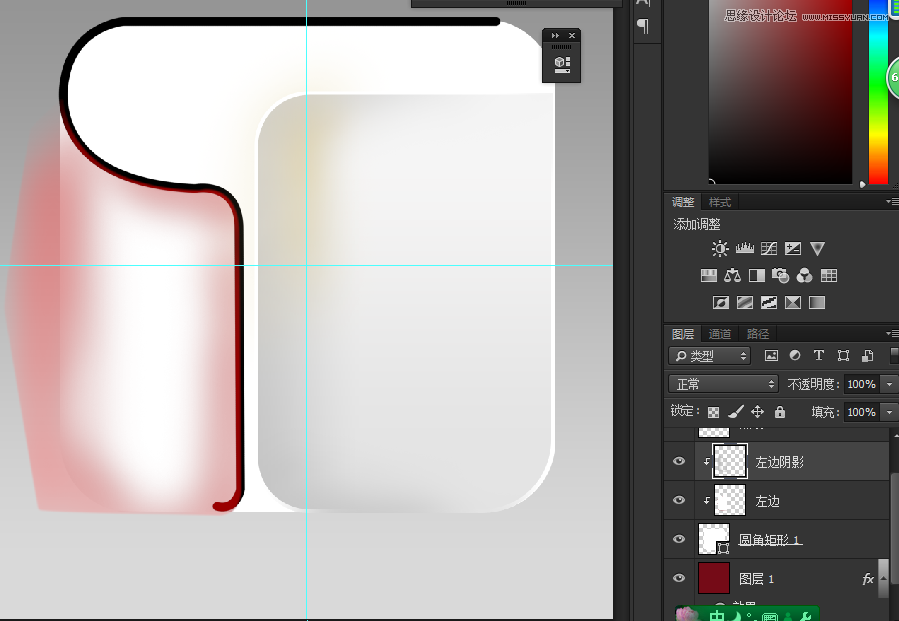The width and height of the screenshot is (899, 621).
Task: Click the 填充 100% value field
Action: pos(861,412)
